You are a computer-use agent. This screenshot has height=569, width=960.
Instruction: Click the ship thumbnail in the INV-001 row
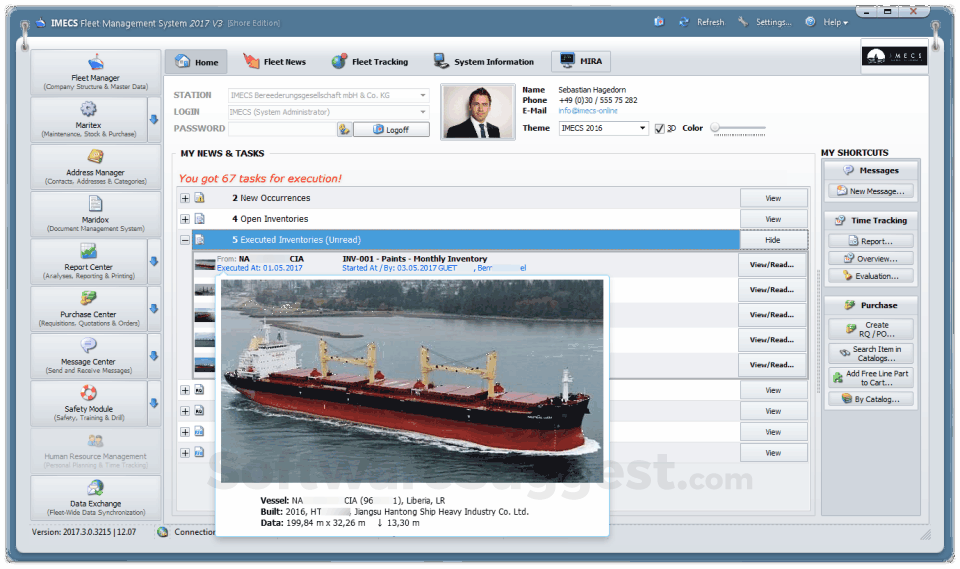tap(204, 265)
